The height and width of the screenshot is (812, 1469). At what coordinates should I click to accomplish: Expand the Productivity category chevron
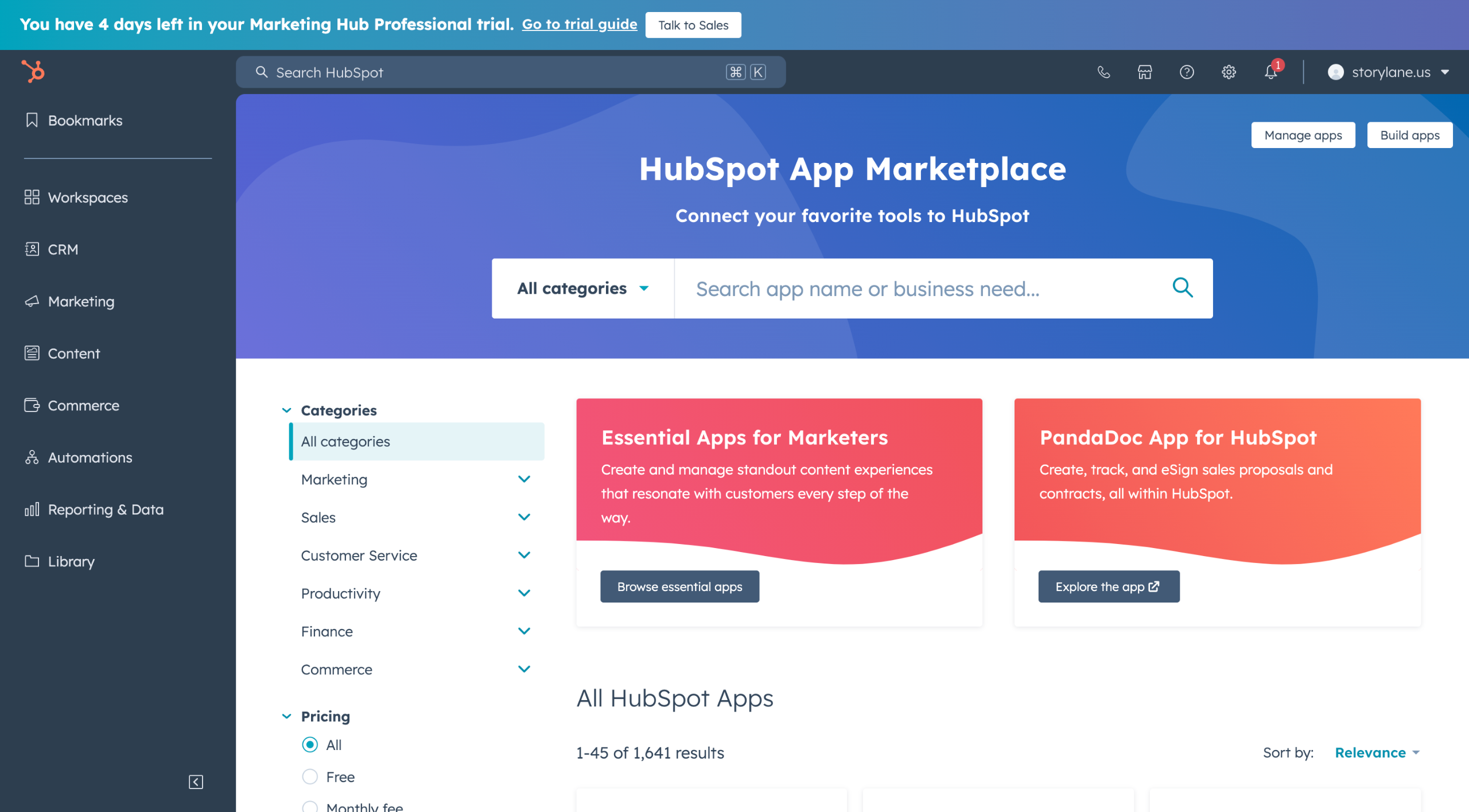click(x=524, y=593)
